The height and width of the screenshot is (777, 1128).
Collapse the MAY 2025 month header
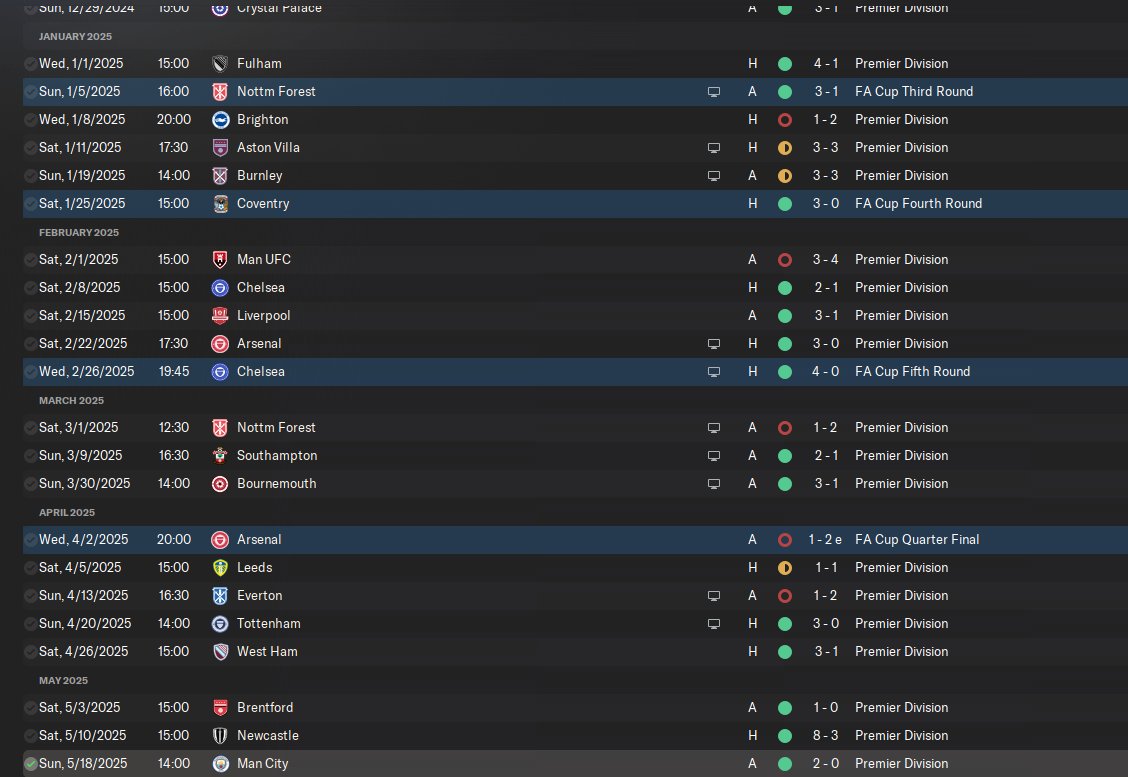pos(63,680)
